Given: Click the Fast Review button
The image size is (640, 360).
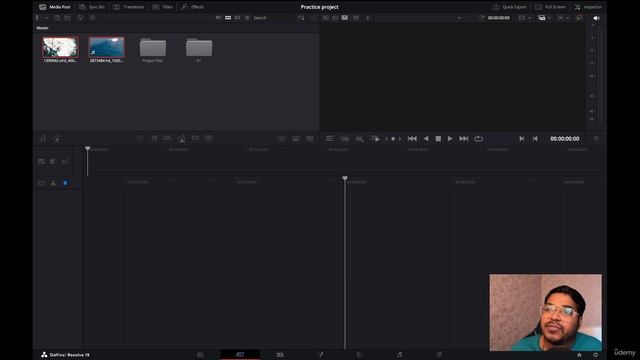Looking at the screenshot, I should (x=375, y=139).
